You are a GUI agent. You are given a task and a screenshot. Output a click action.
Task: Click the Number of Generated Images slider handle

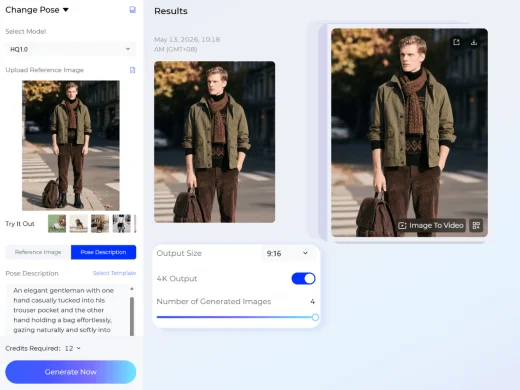click(315, 317)
